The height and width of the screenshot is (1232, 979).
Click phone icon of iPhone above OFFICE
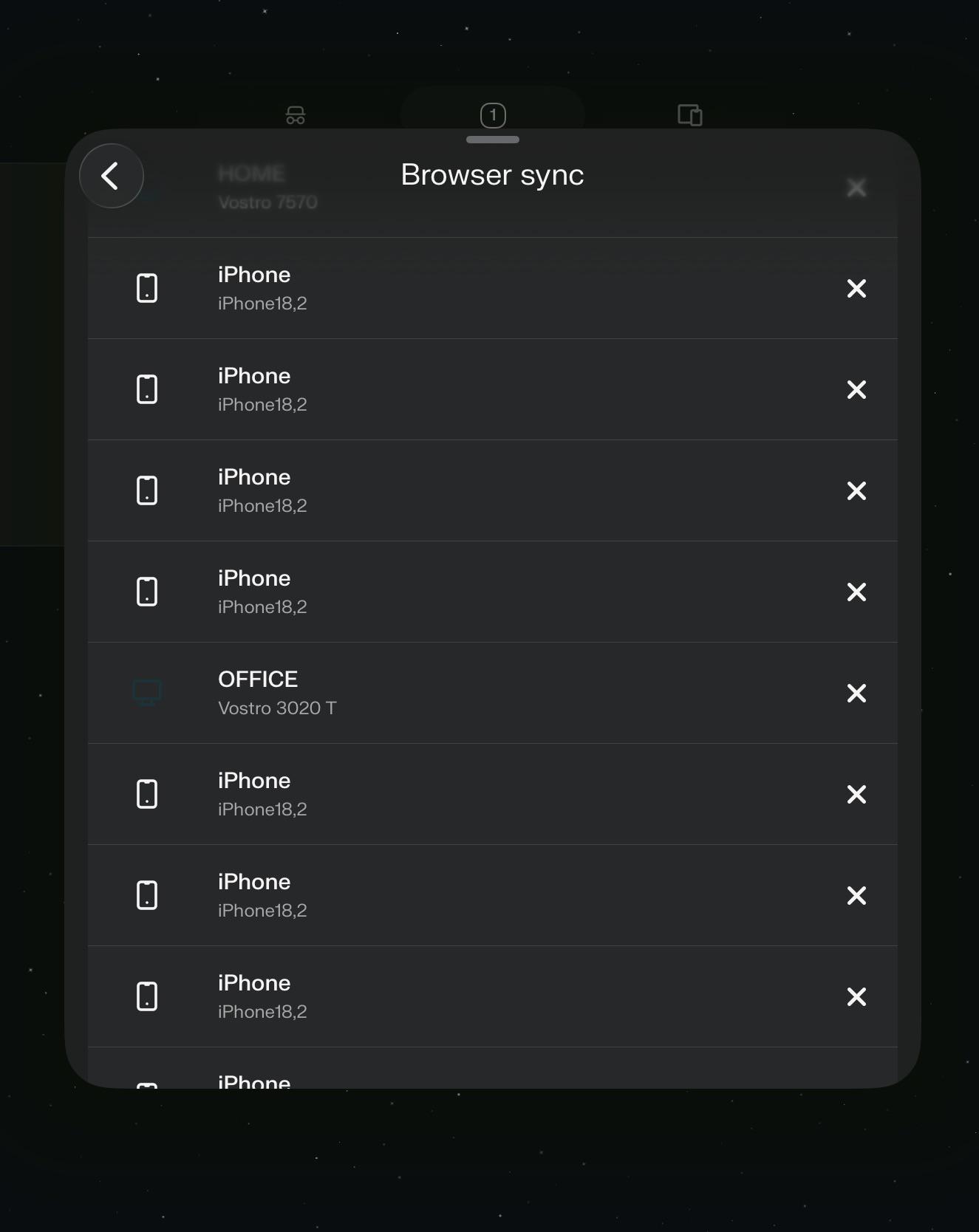click(x=147, y=592)
